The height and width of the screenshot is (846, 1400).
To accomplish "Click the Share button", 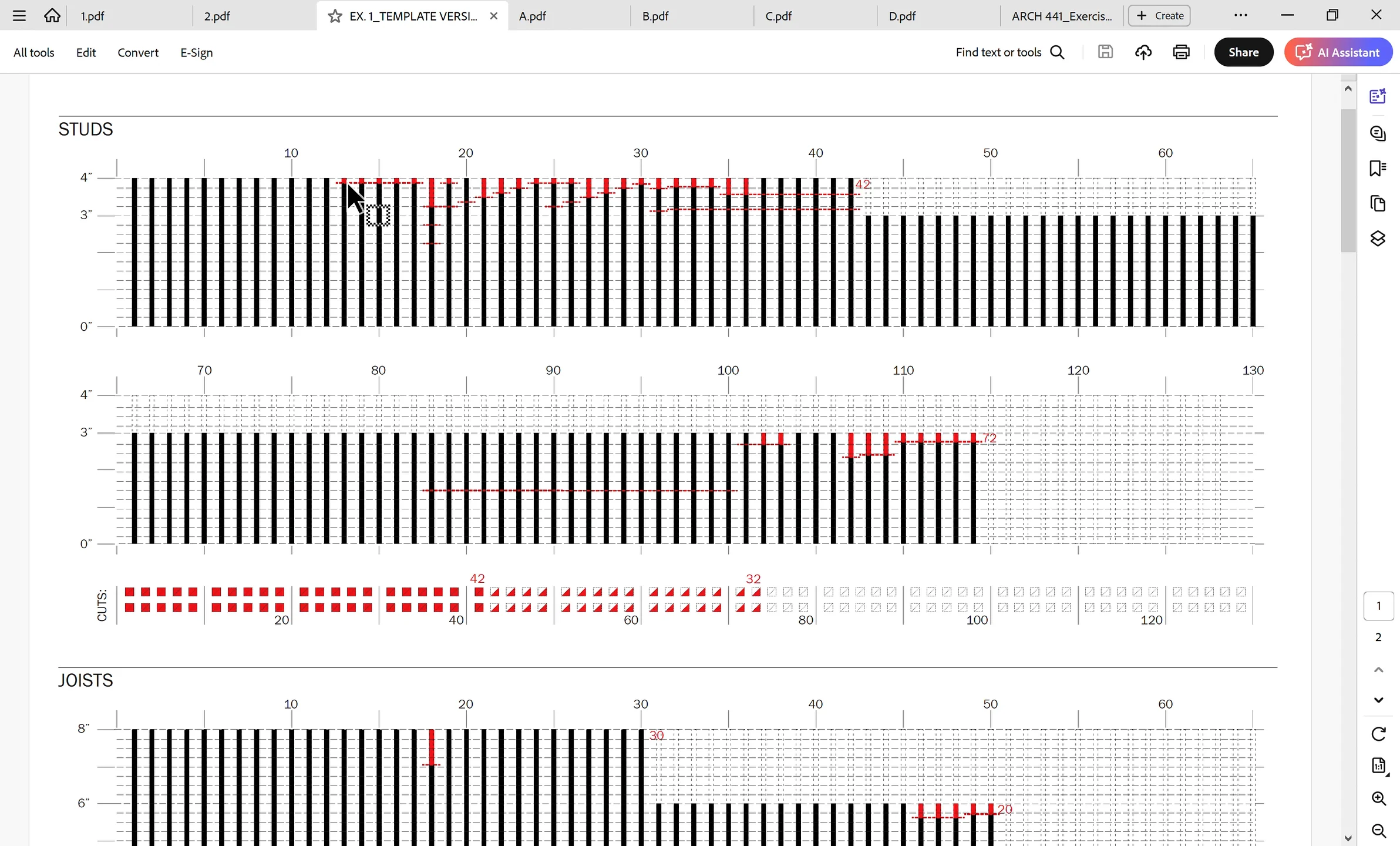I will coord(1243,52).
